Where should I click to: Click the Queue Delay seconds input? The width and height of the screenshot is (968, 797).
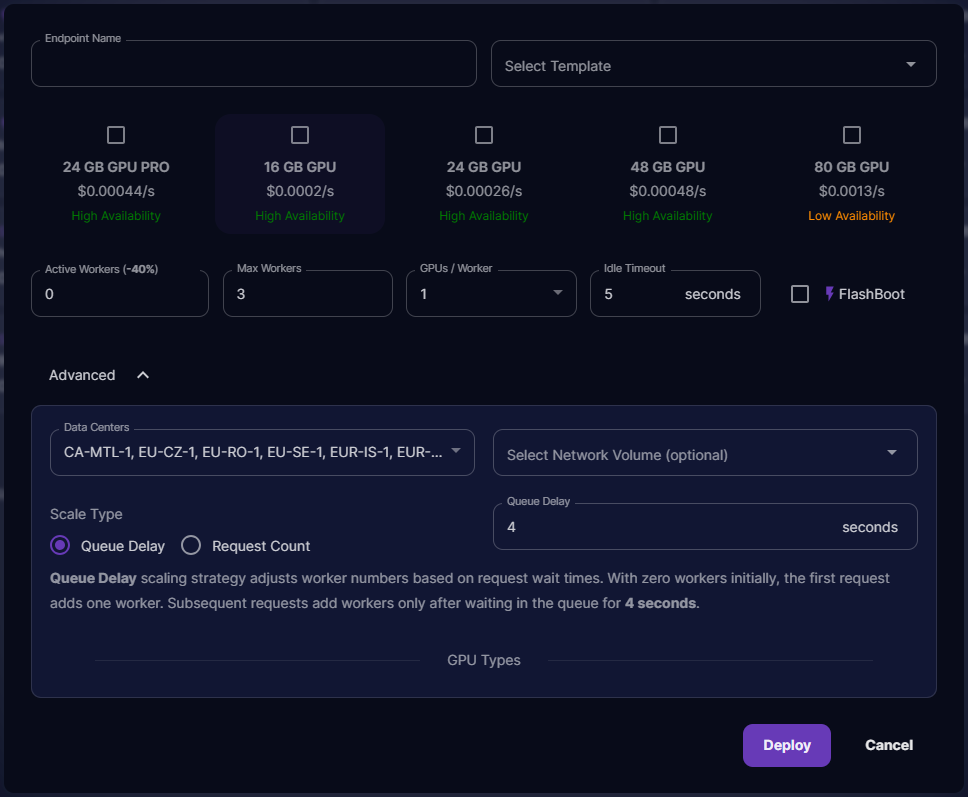pyautogui.click(x=706, y=527)
